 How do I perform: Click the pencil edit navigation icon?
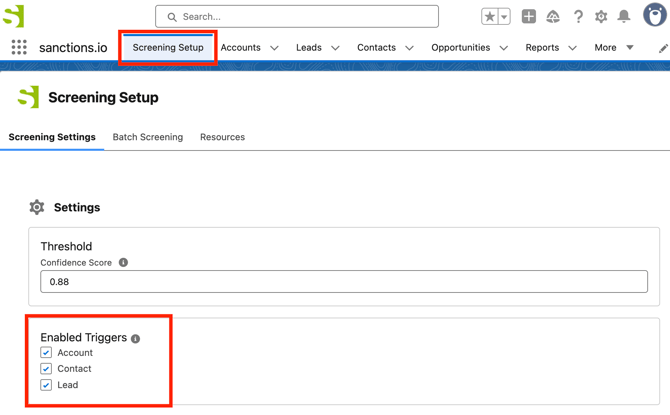(x=663, y=49)
